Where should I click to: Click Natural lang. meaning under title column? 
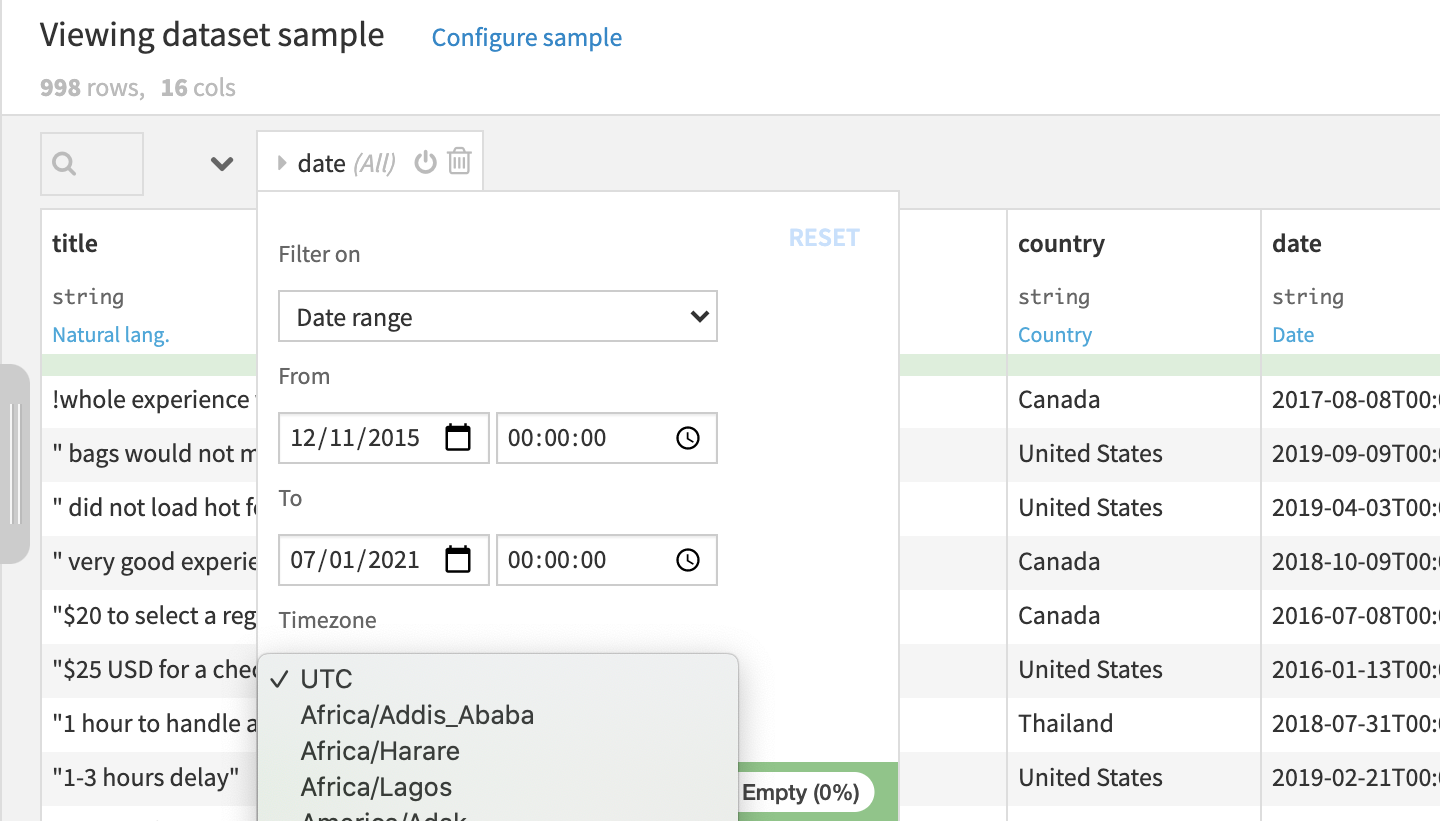click(x=111, y=335)
